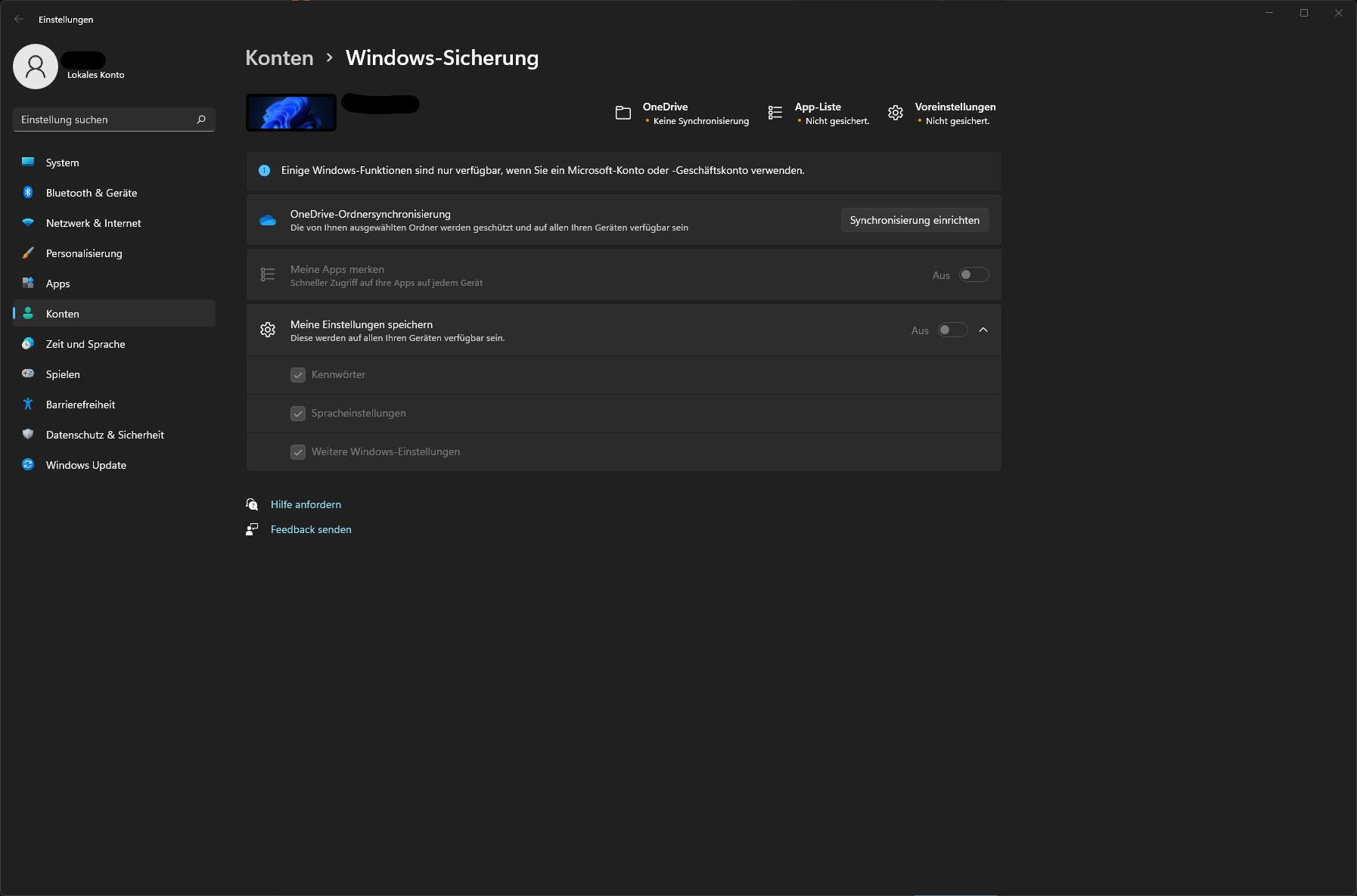Select Datenschutz & Sicherheit in sidebar
The width and height of the screenshot is (1357, 896).
pyautogui.click(x=114, y=435)
